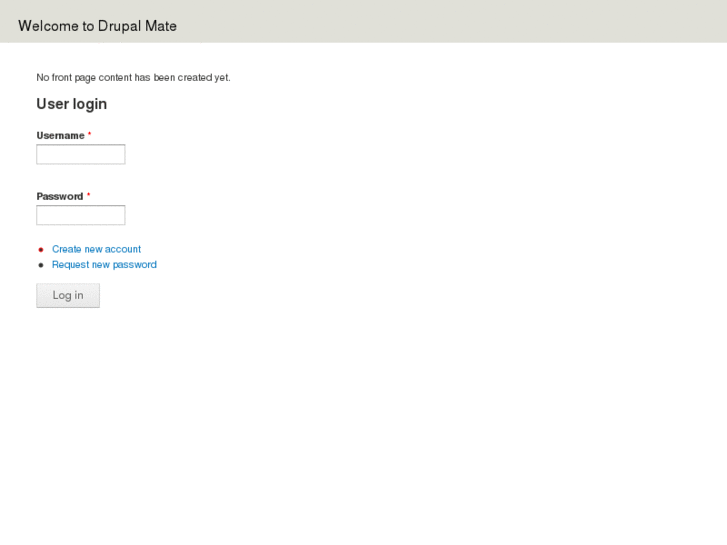Focus the Password input field

[81, 215]
